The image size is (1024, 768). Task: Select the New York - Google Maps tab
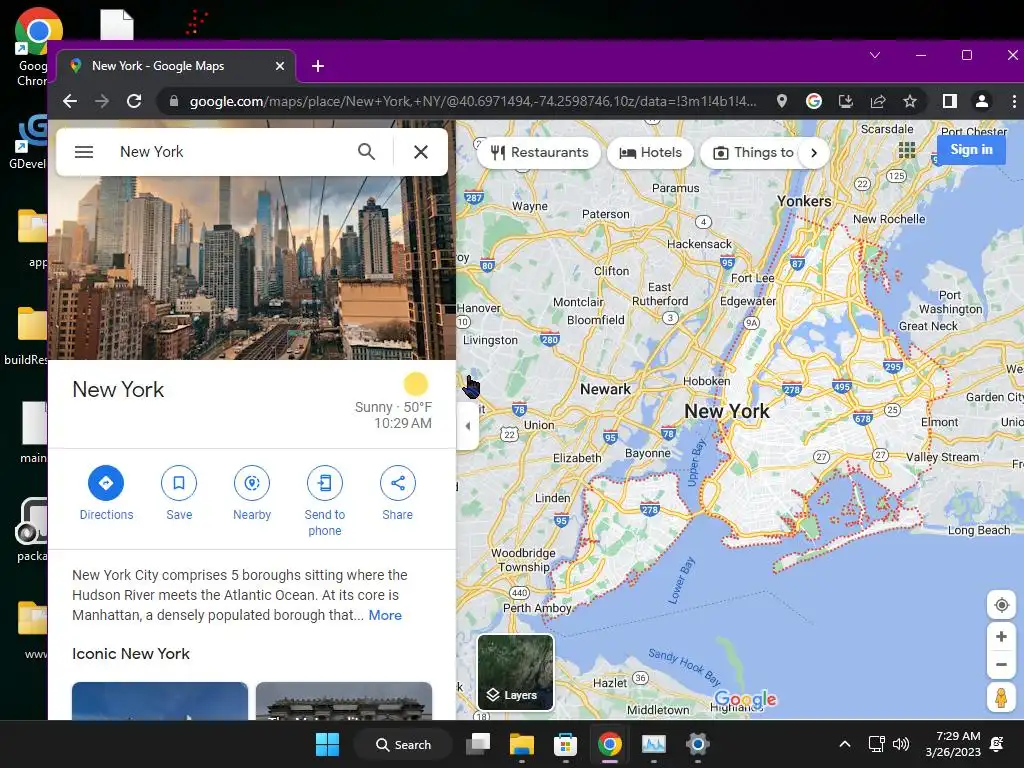pyautogui.click(x=176, y=66)
